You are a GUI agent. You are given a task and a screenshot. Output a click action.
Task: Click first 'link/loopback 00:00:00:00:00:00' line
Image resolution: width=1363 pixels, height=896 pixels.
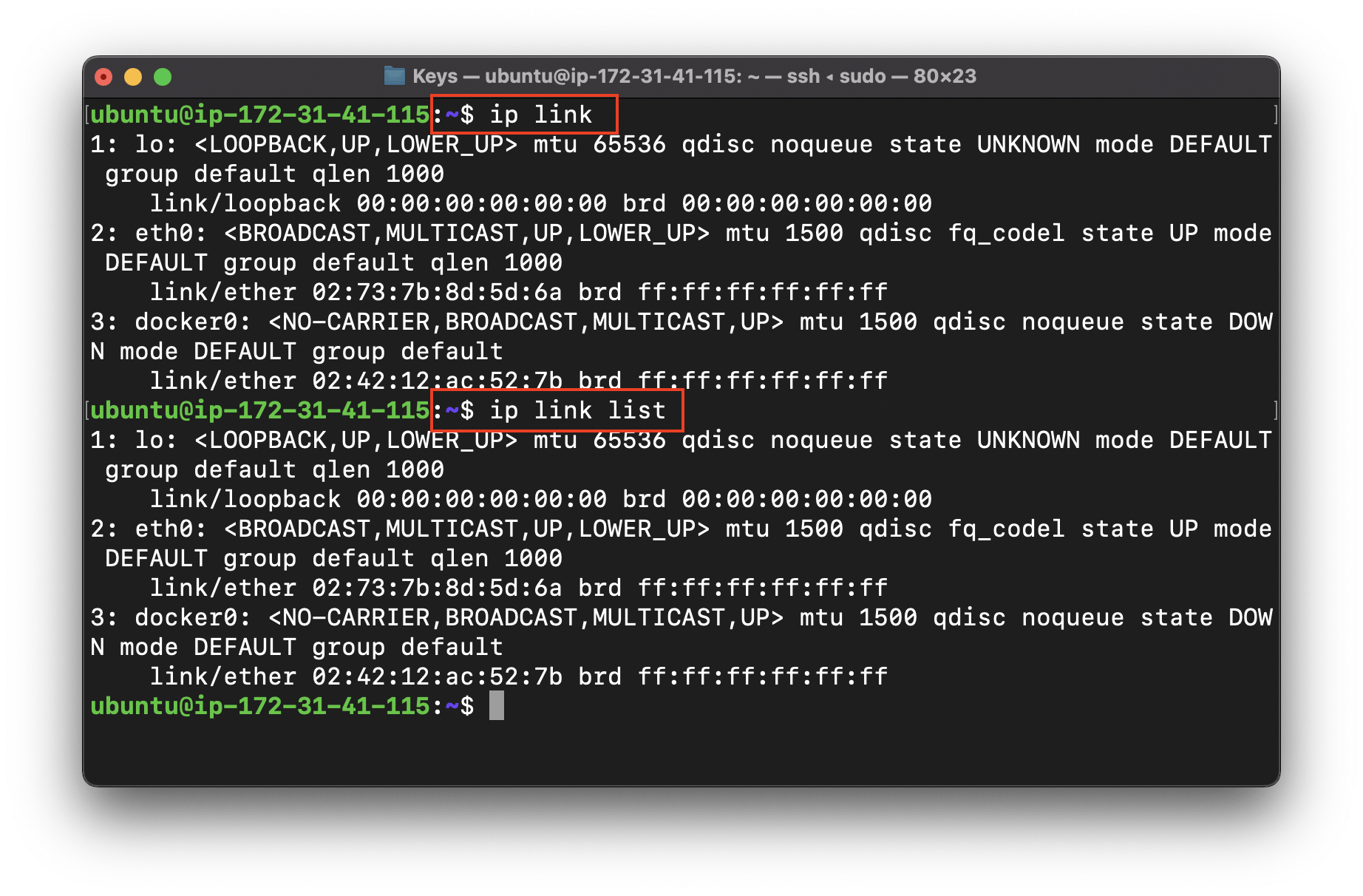(541, 203)
